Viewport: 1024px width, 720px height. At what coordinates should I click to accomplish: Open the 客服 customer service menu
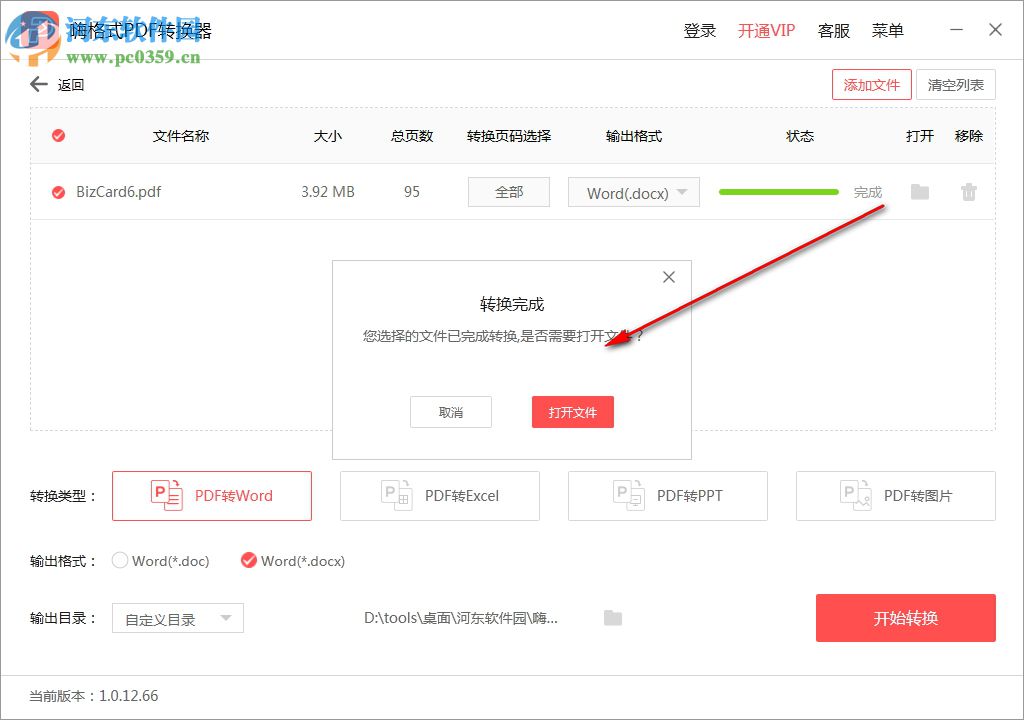tap(834, 30)
